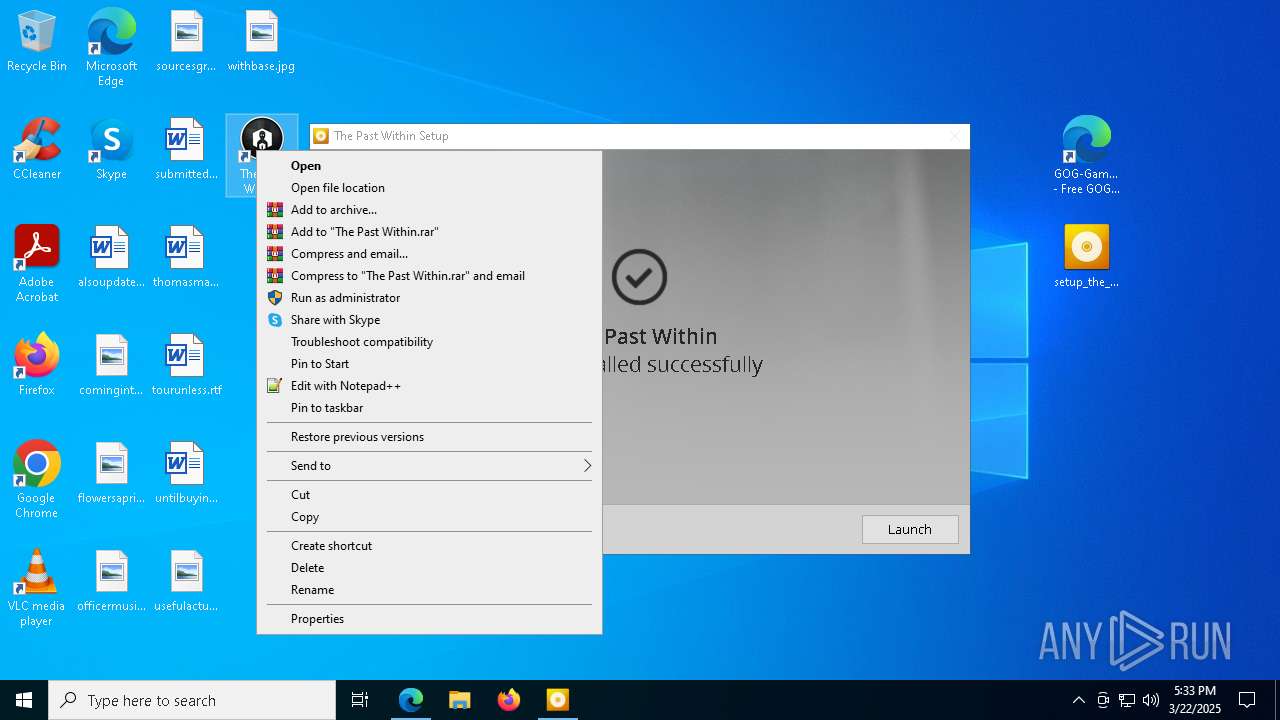Viewport: 1280px width, 720px height.
Task: Open the volume control tray icon
Action: (1150, 700)
